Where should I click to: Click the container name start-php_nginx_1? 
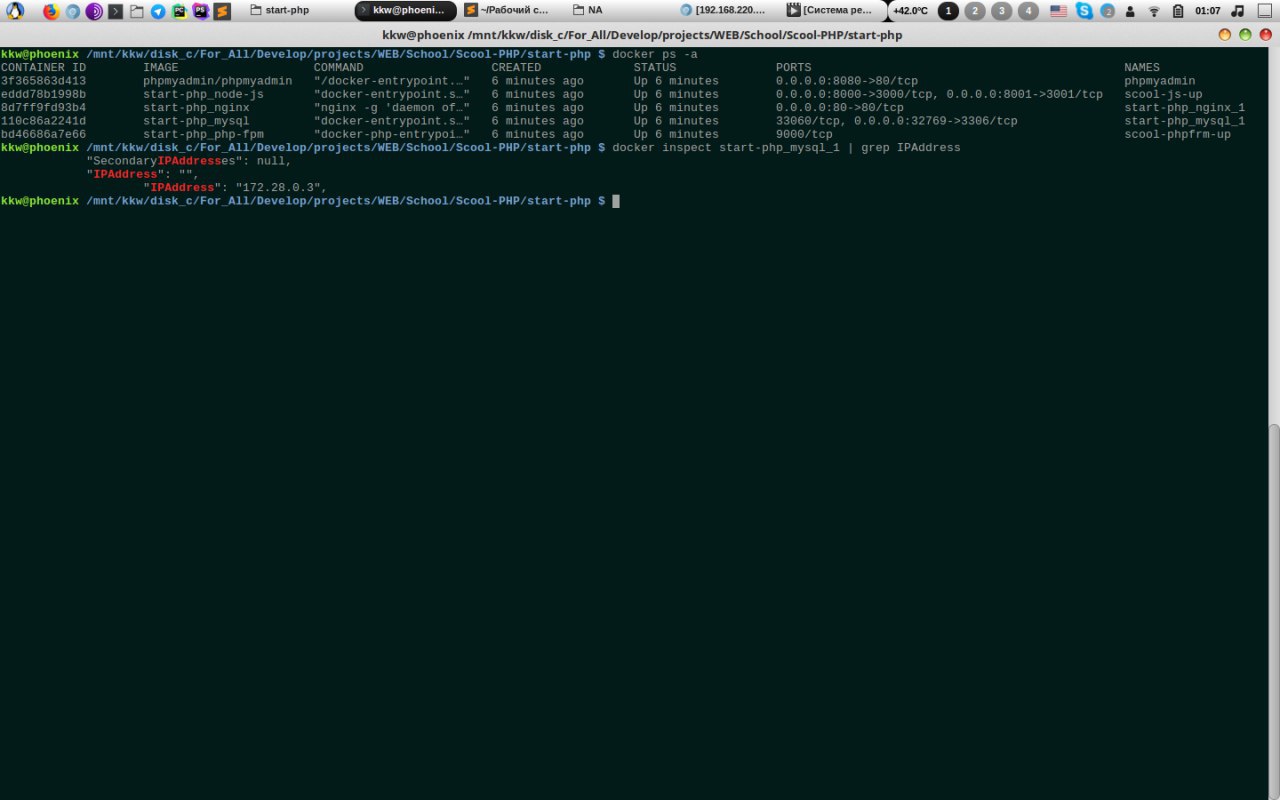[1185, 107]
